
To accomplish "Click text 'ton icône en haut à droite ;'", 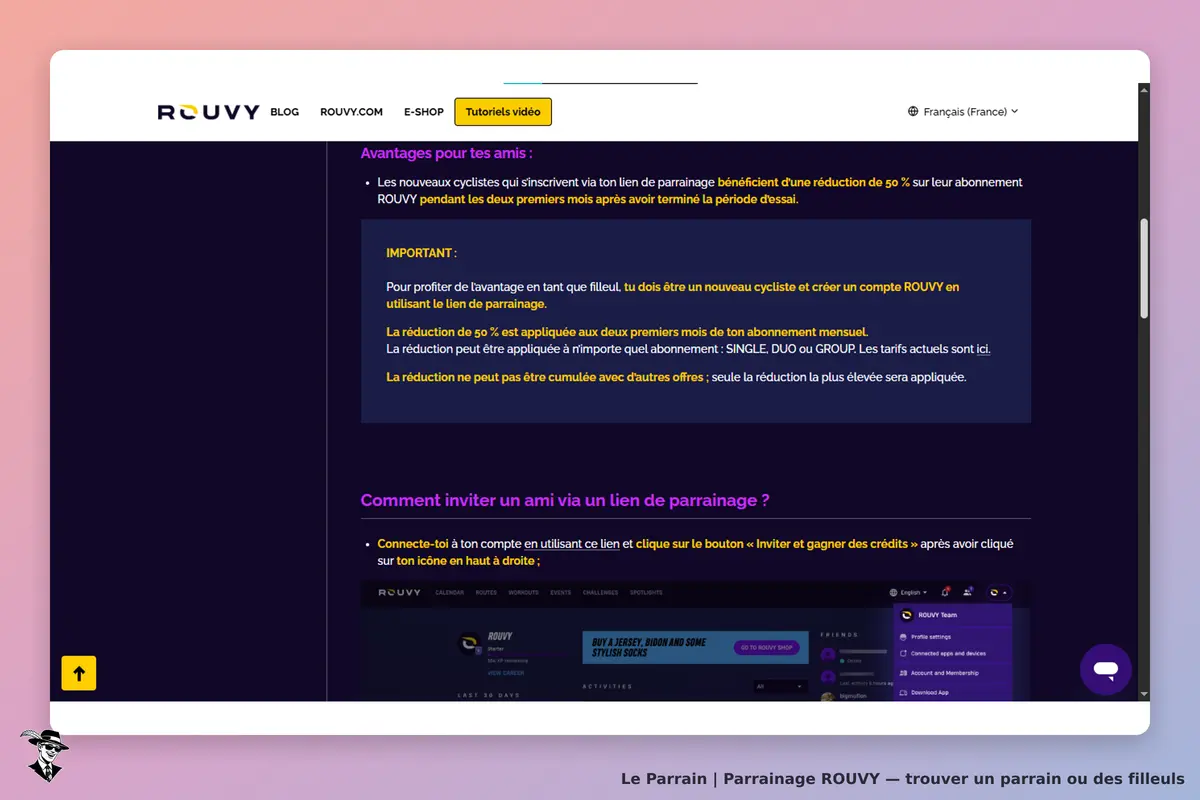I will tap(468, 561).
